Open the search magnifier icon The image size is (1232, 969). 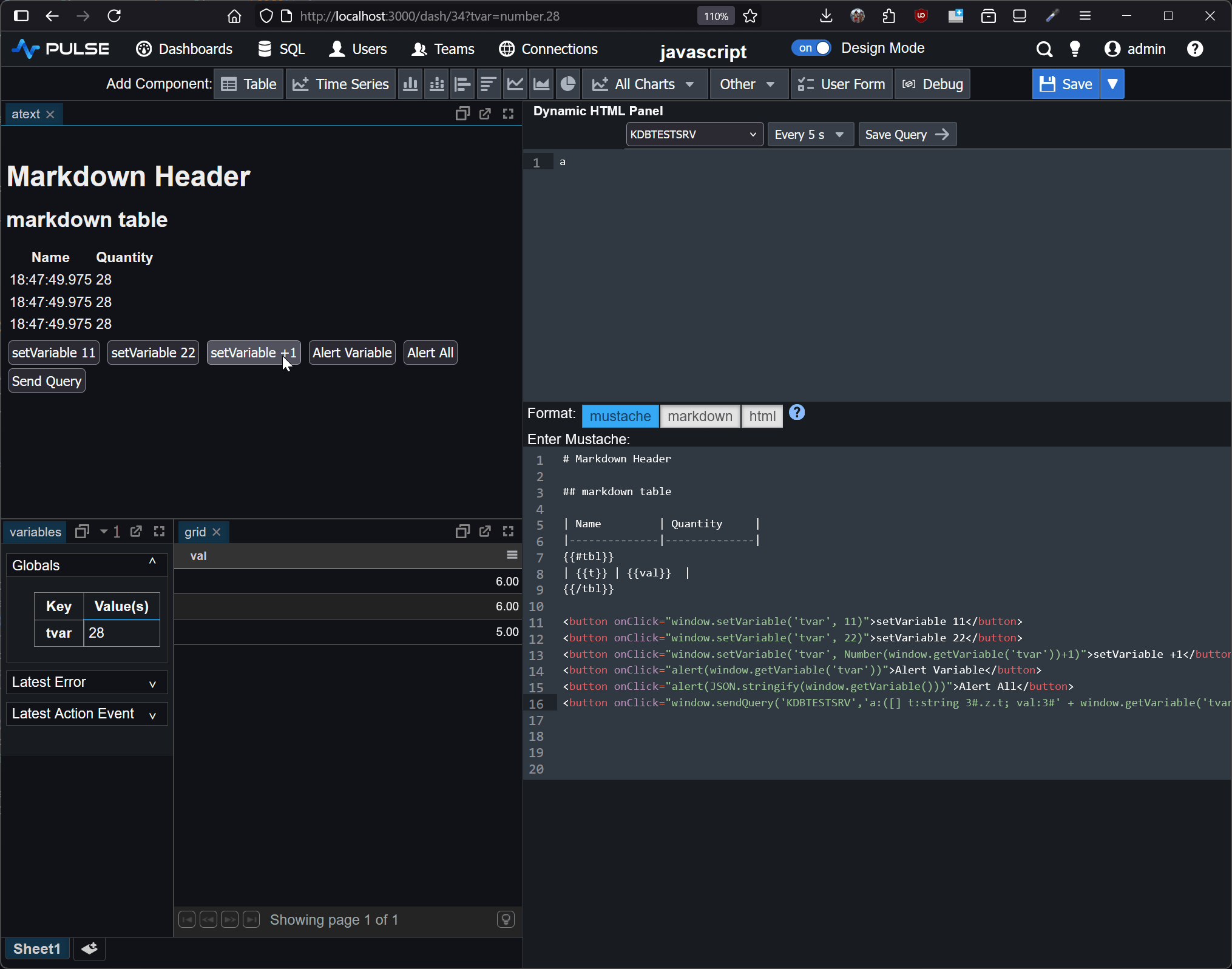pos(1044,49)
